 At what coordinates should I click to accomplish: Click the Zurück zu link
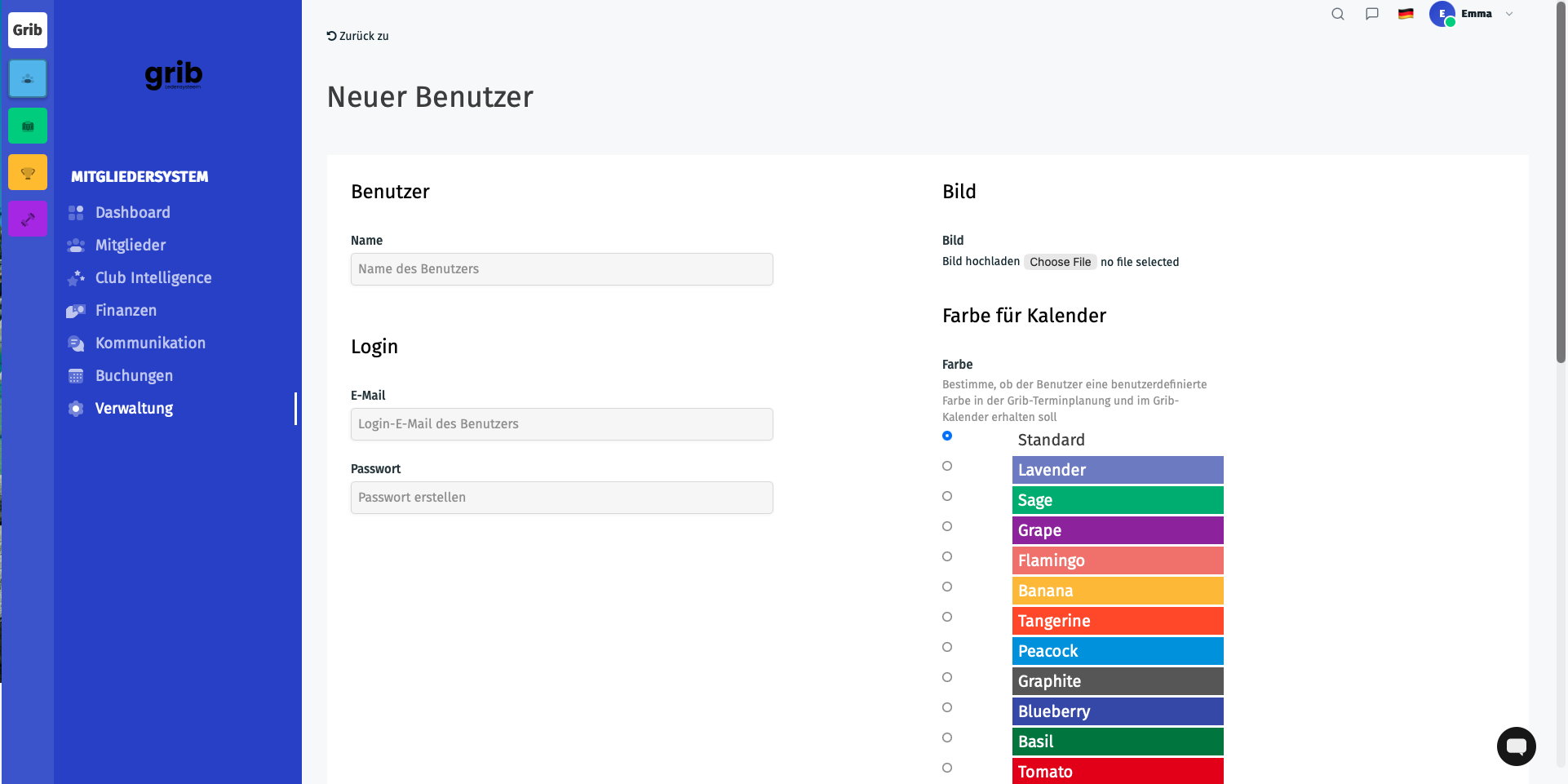click(358, 36)
